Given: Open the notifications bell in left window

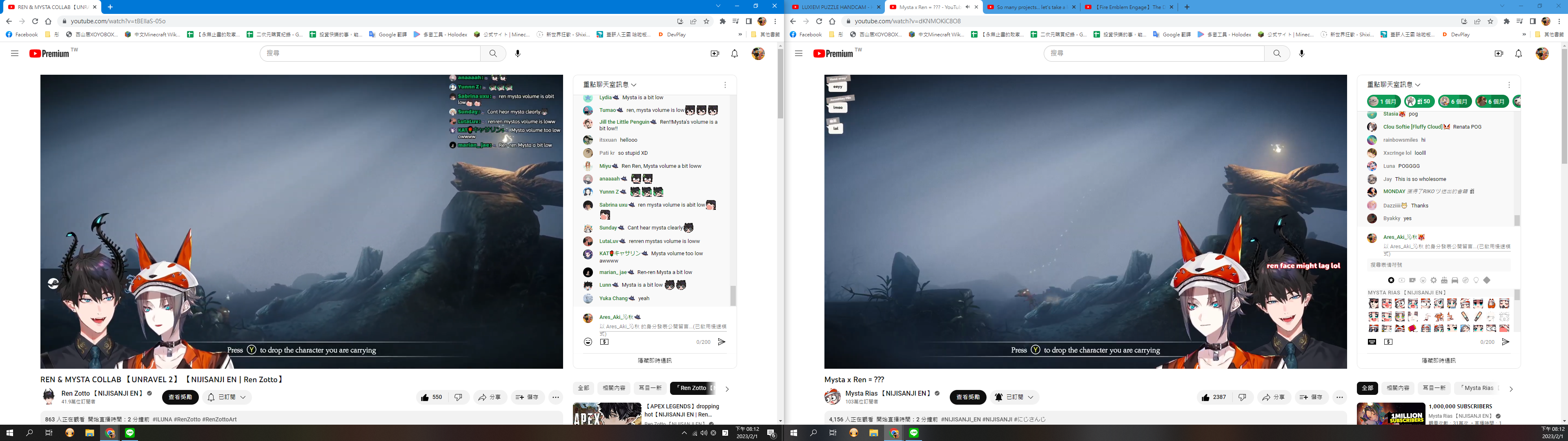Looking at the screenshot, I should click(735, 53).
